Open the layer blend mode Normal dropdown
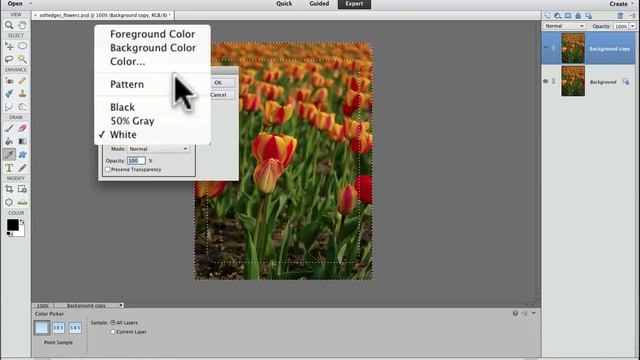 (x=564, y=26)
